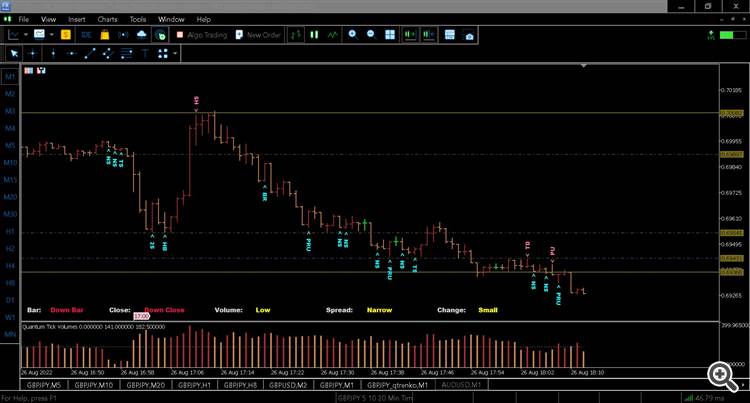Click the red time marker on chart axis
The height and width of the screenshot is (403, 750).
coord(141,316)
